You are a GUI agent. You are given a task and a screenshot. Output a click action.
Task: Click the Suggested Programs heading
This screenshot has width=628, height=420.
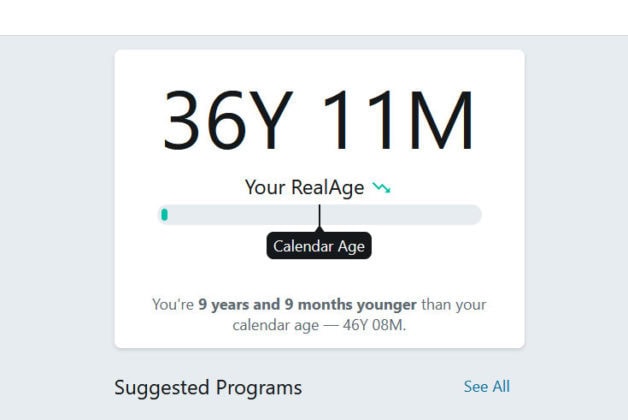[x=208, y=387]
